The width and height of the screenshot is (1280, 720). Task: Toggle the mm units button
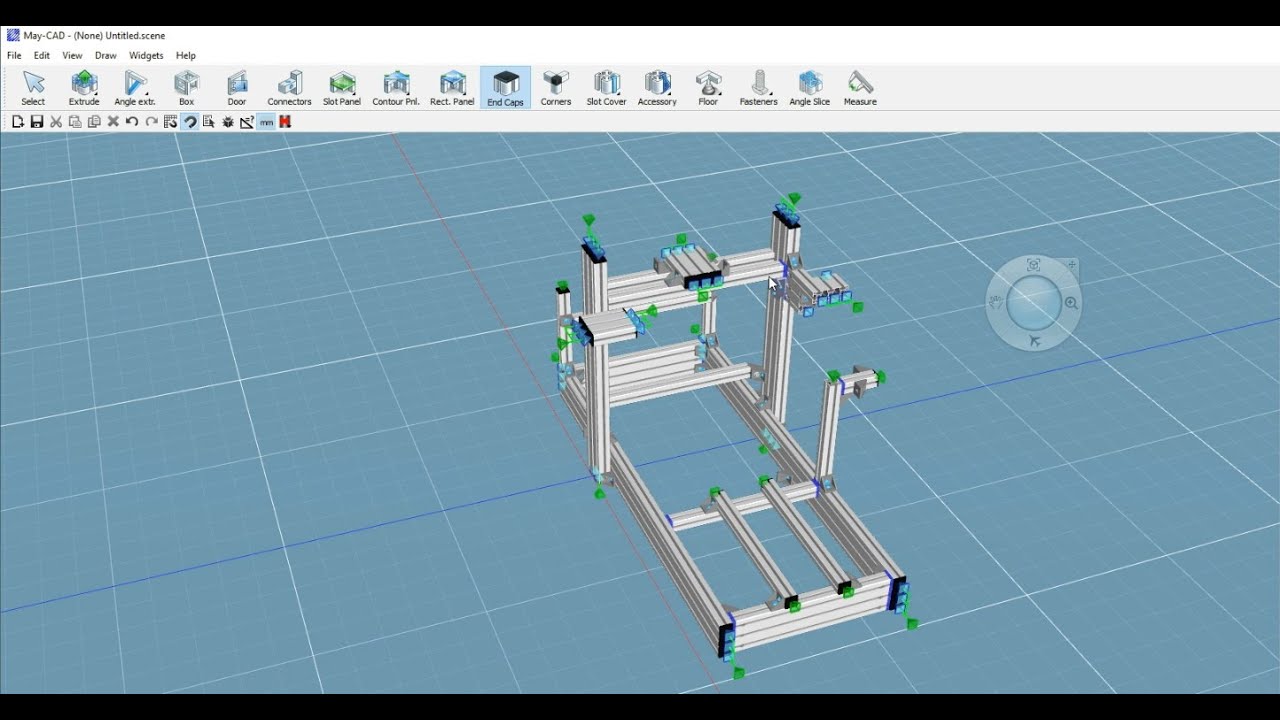(267, 122)
